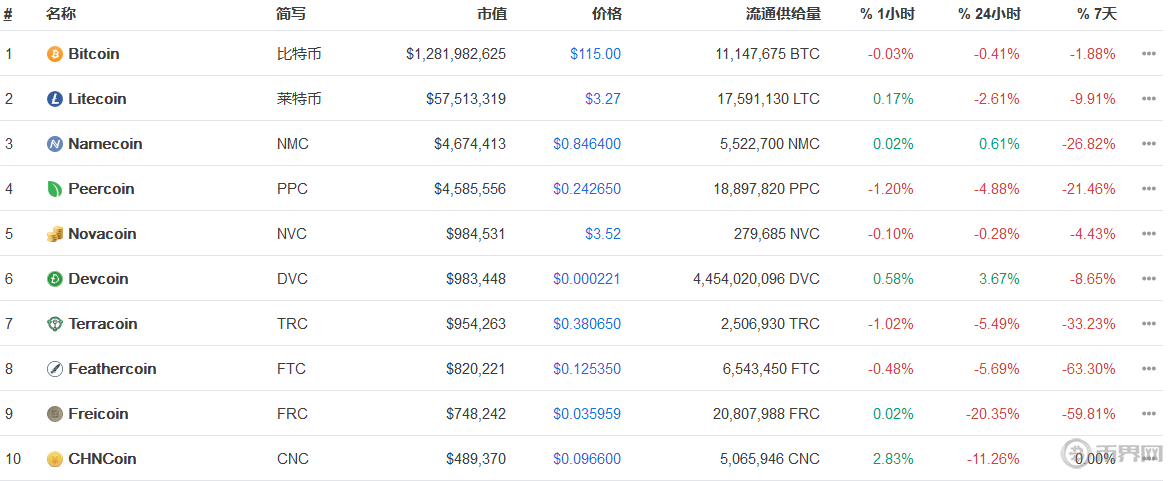Click the Terracoin logo icon
Screen dimensions: 1174x481
coord(55,324)
